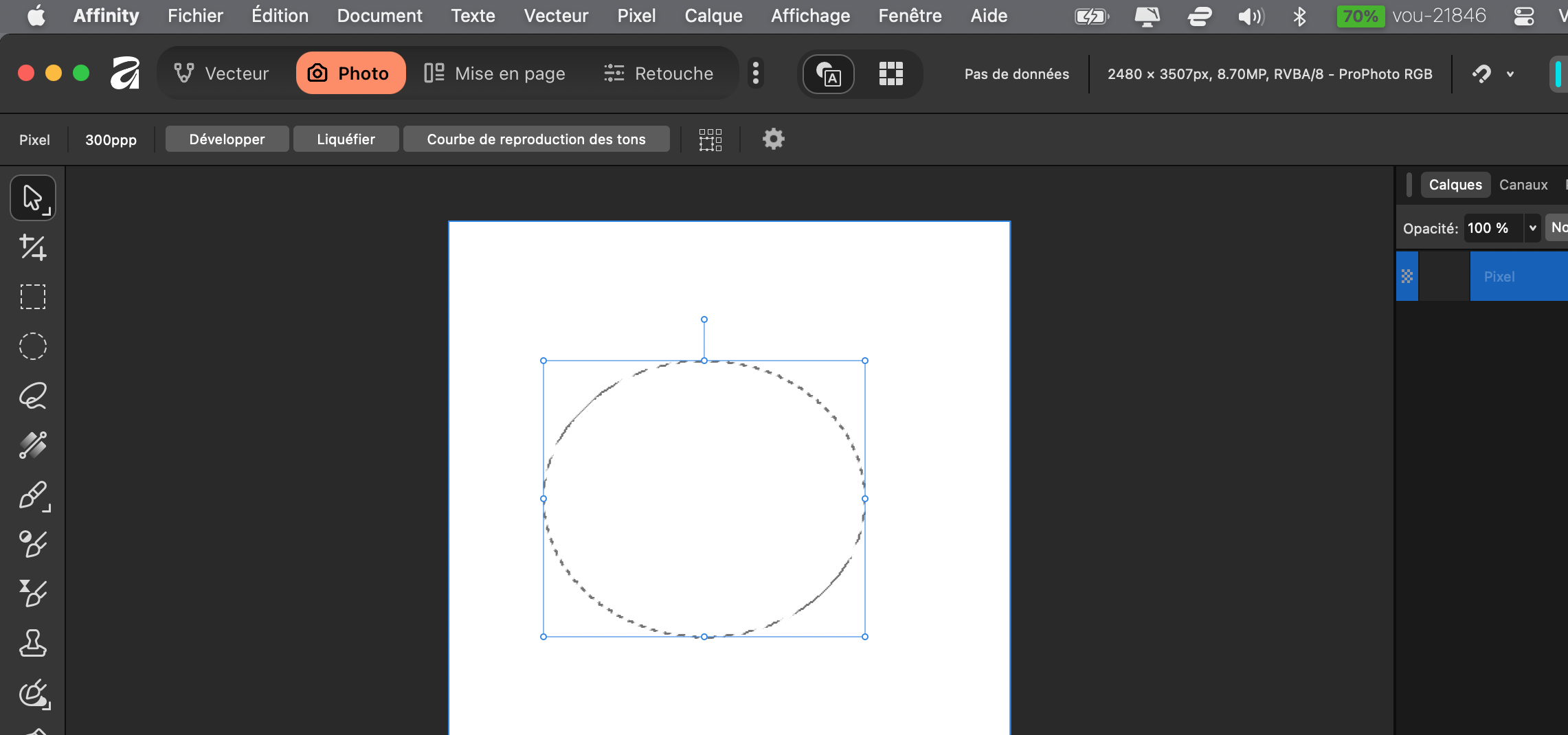Click the Pixel layer thumbnail

click(1444, 276)
